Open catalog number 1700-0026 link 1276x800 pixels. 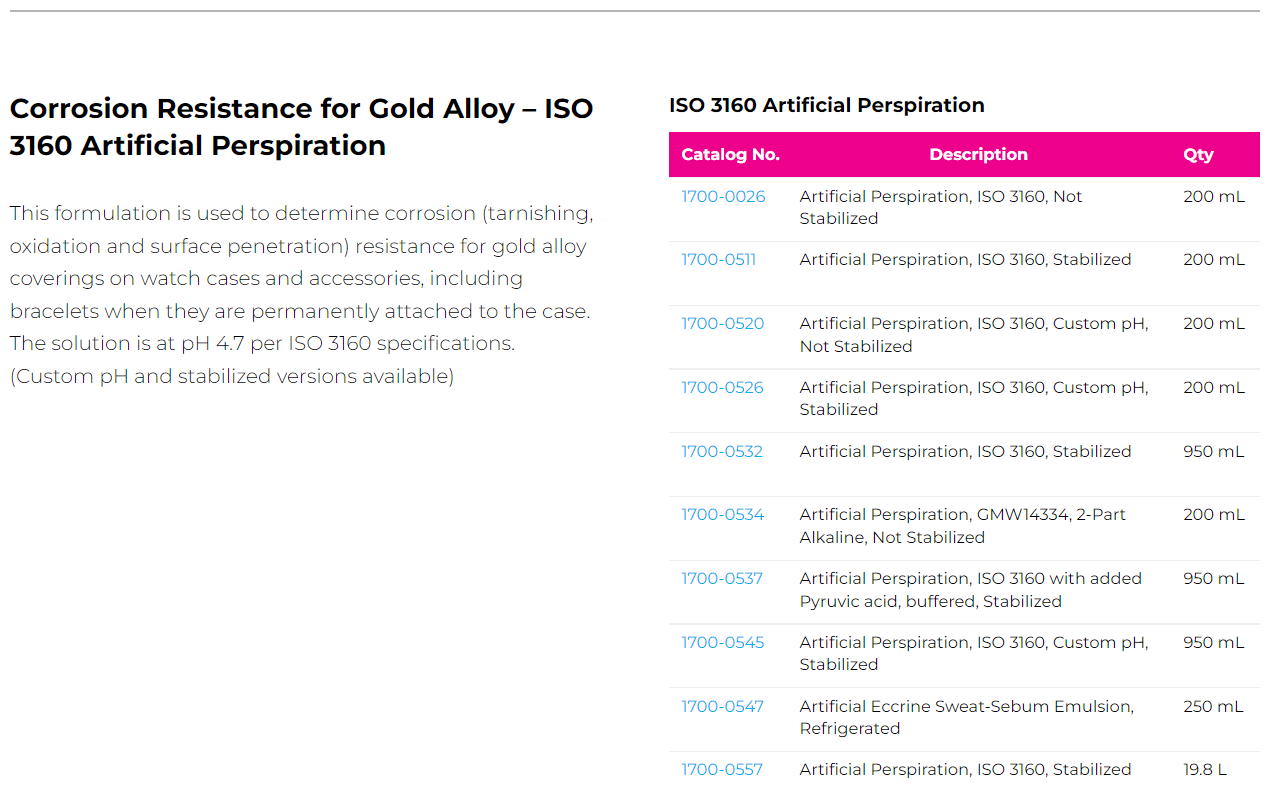[x=723, y=197]
